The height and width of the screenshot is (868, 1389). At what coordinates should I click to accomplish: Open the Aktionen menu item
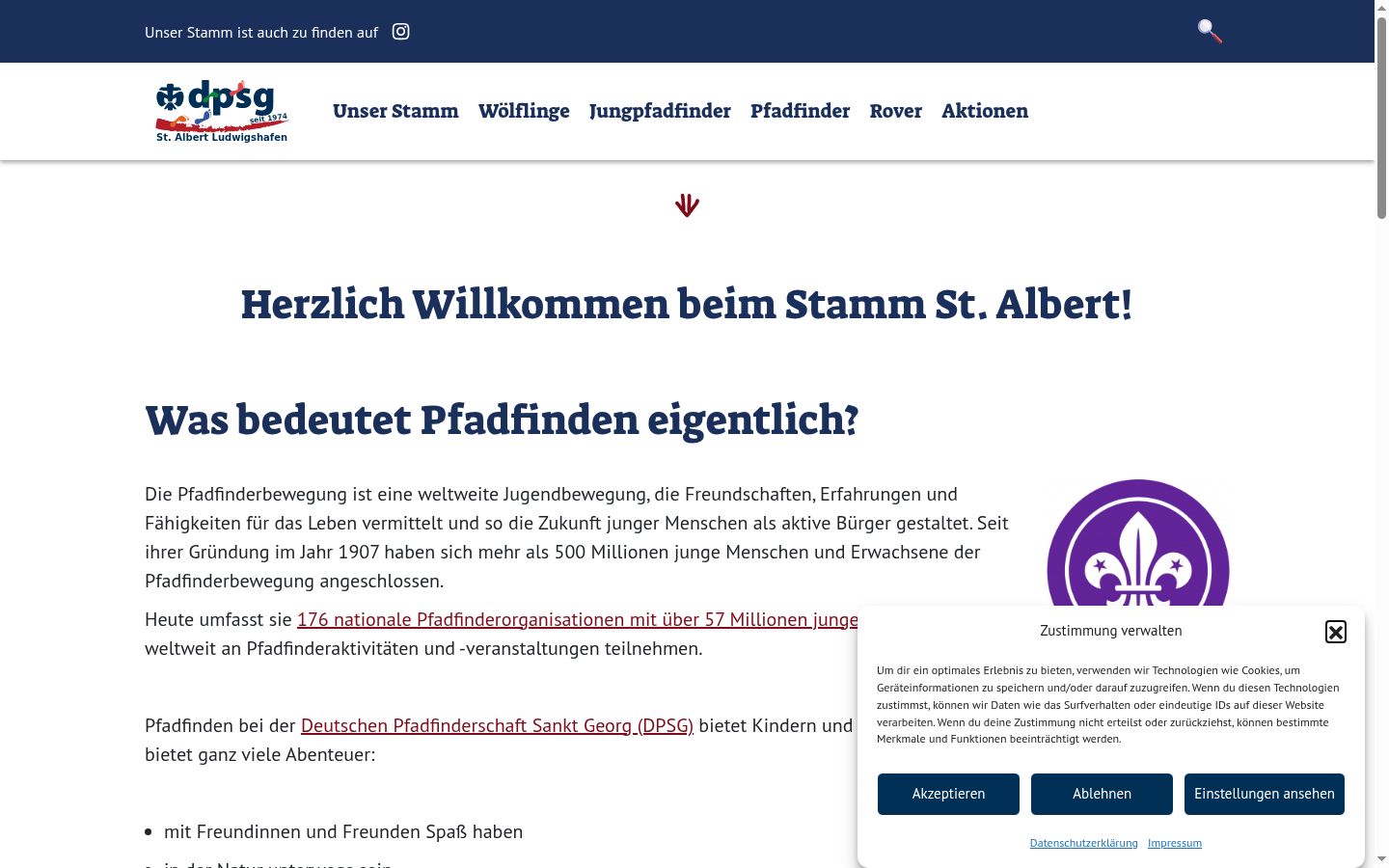click(x=985, y=111)
